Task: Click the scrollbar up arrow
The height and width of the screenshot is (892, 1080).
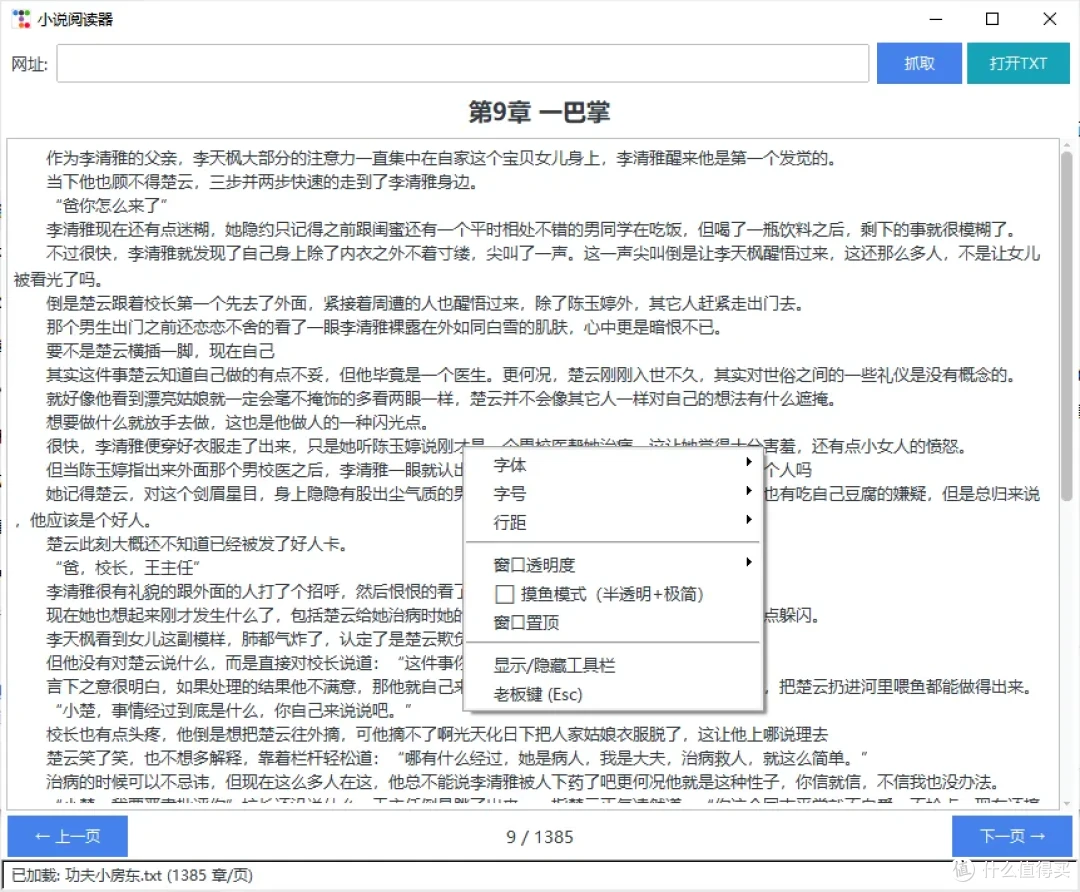Action: [1066, 145]
